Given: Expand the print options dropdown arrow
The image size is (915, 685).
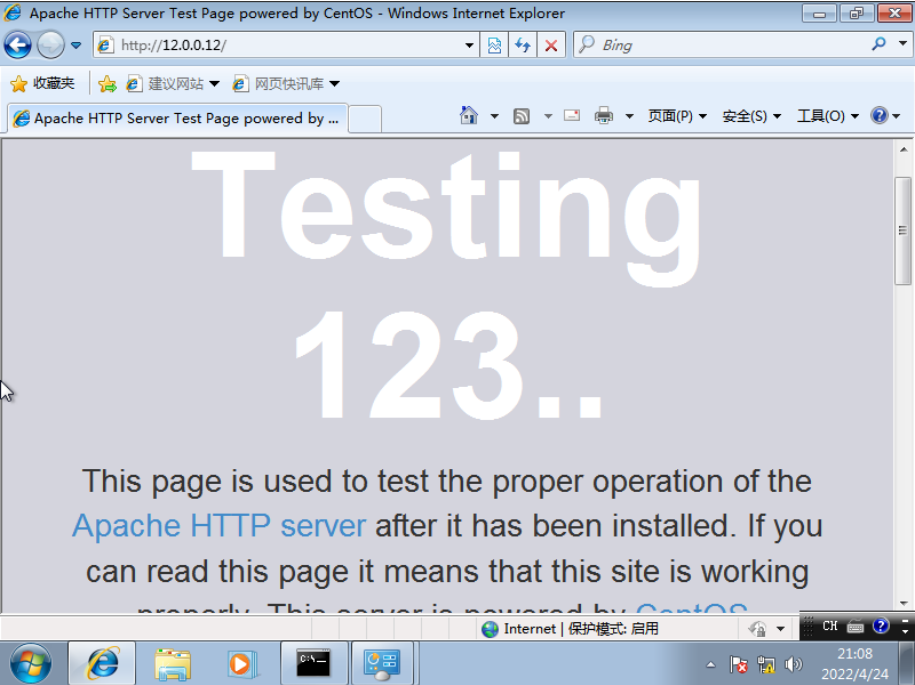Looking at the screenshot, I should pyautogui.click(x=629, y=117).
